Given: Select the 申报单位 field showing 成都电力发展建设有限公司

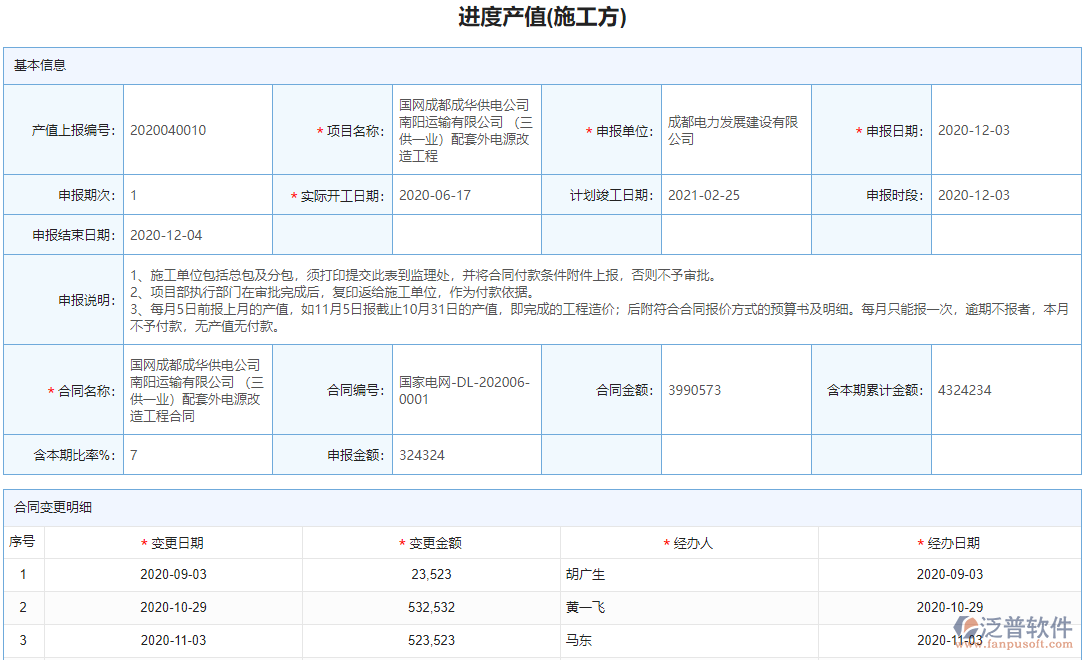Looking at the screenshot, I should pos(735,130).
